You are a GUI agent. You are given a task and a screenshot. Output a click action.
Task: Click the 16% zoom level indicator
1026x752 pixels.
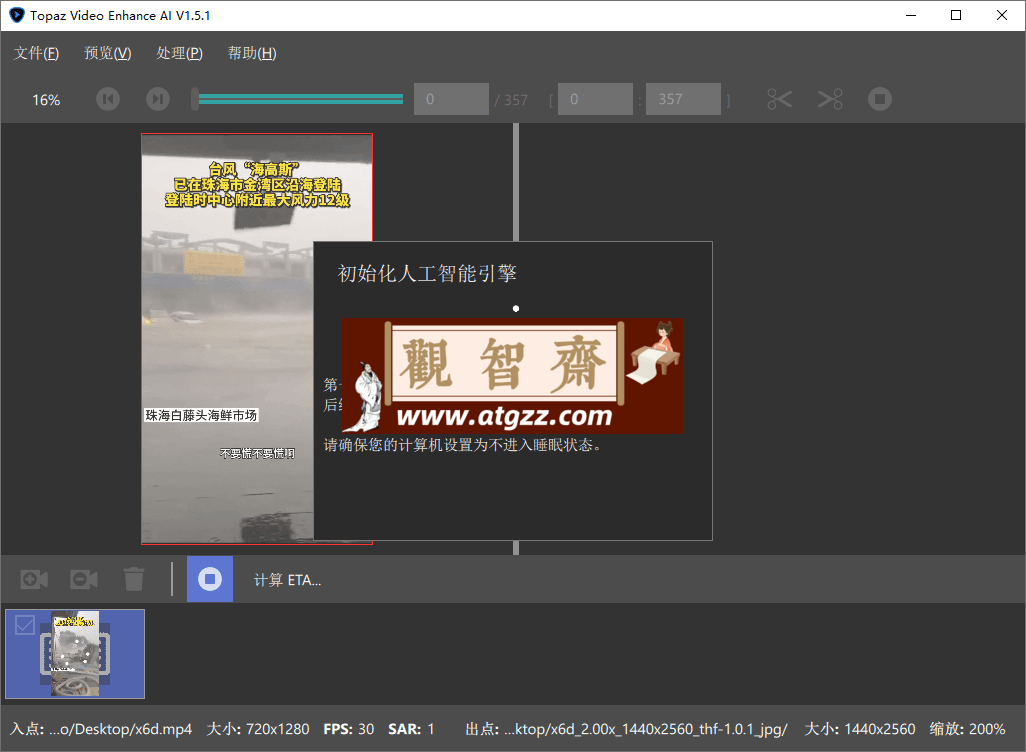click(x=46, y=100)
